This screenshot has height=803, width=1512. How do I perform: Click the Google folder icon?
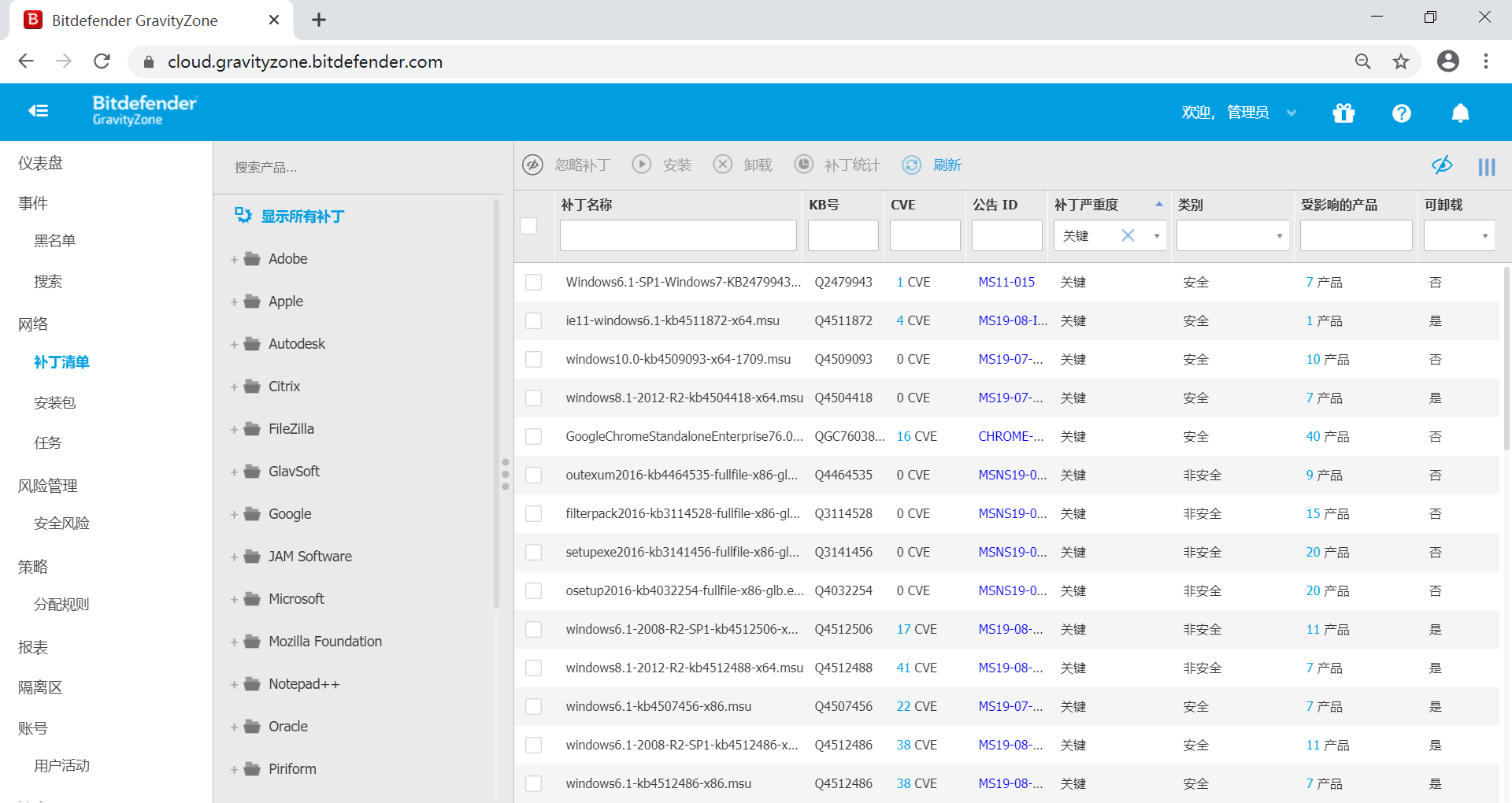[x=252, y=513]
